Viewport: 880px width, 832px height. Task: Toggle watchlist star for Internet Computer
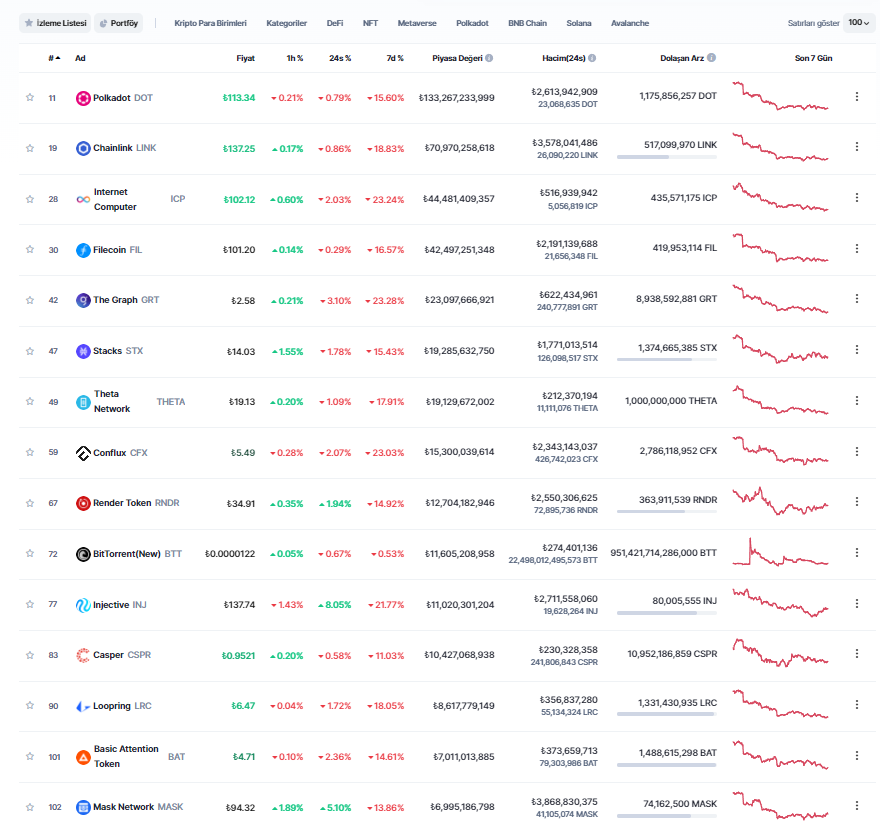(x=30, y=199)
